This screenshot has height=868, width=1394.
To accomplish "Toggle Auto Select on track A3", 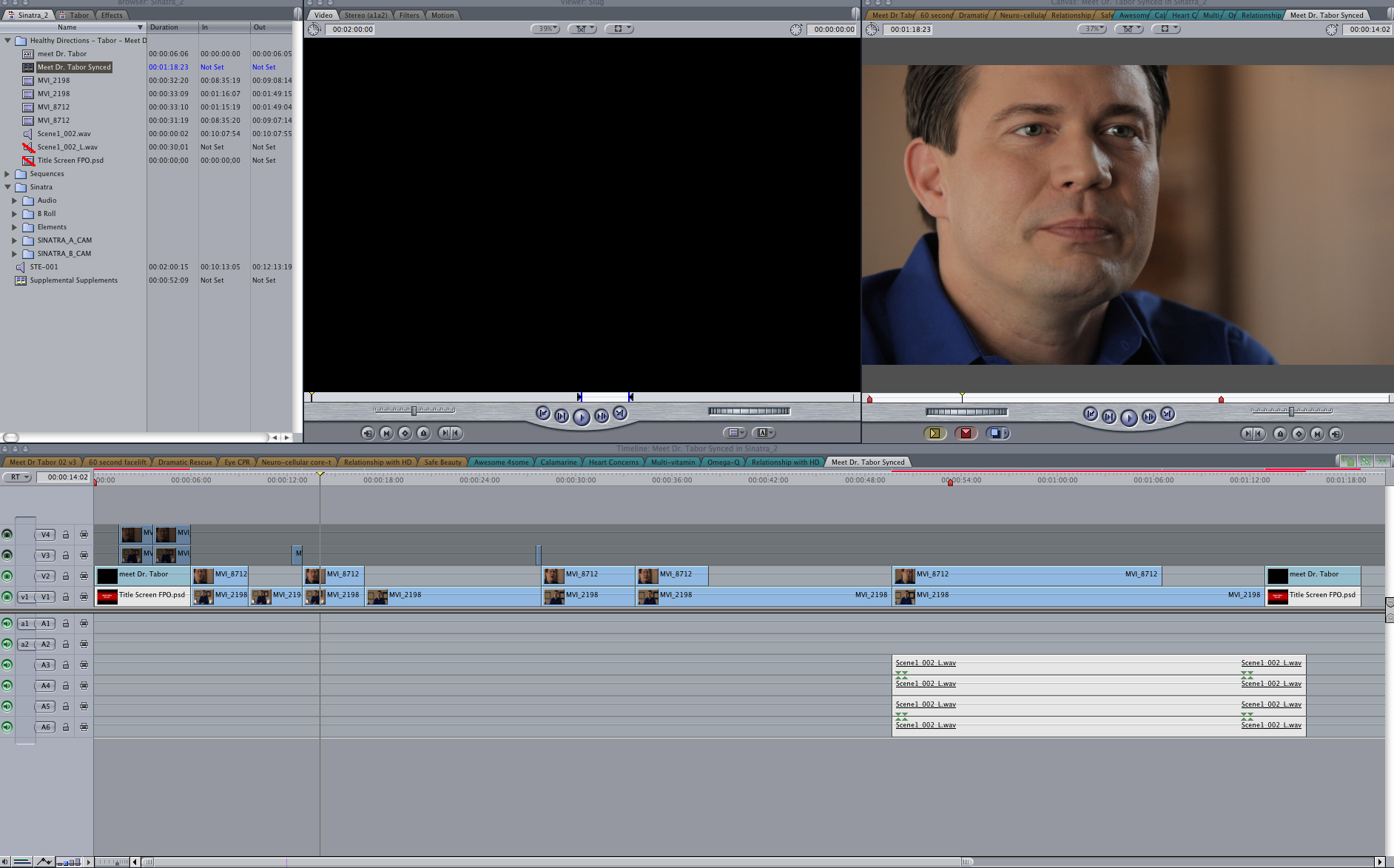I will pyautogui.click(x=84, y=665).
